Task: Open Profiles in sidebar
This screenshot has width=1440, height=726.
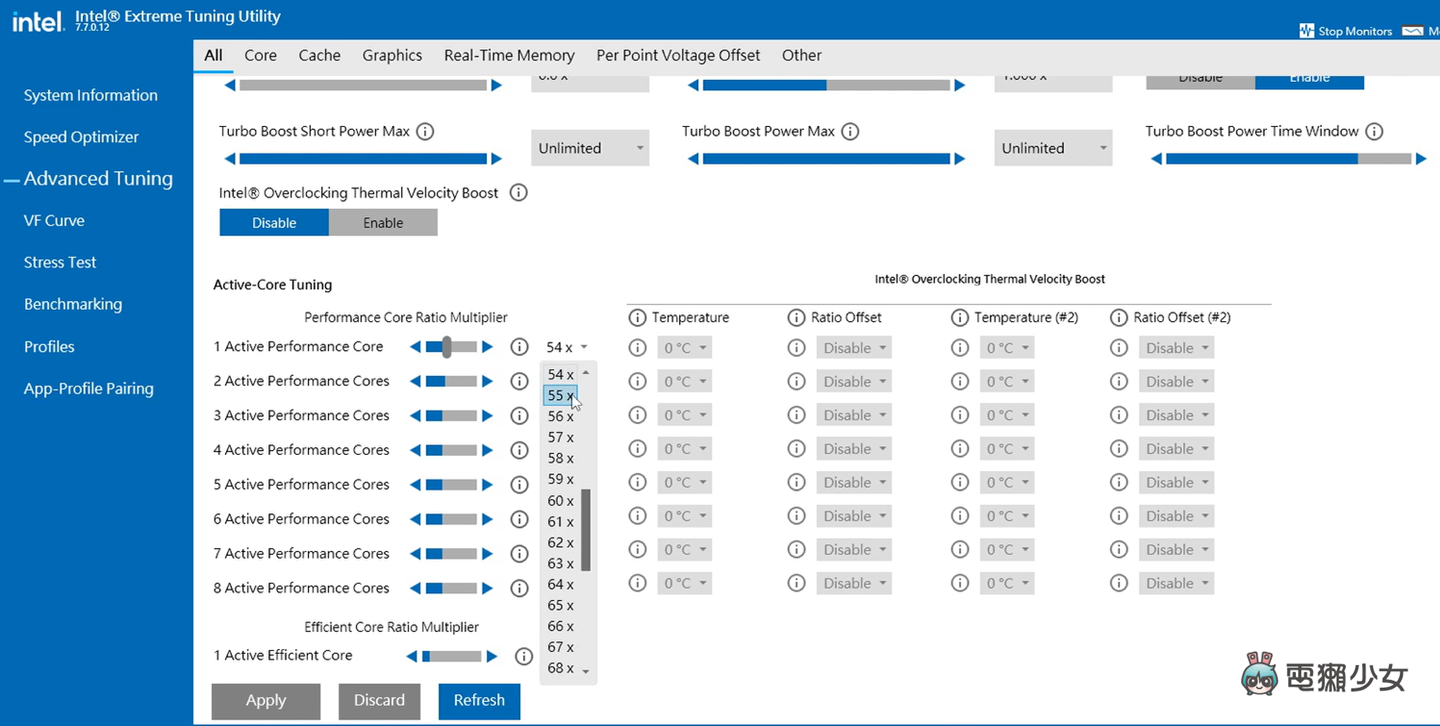Action: pyautogui.click(x=49, y=346)
